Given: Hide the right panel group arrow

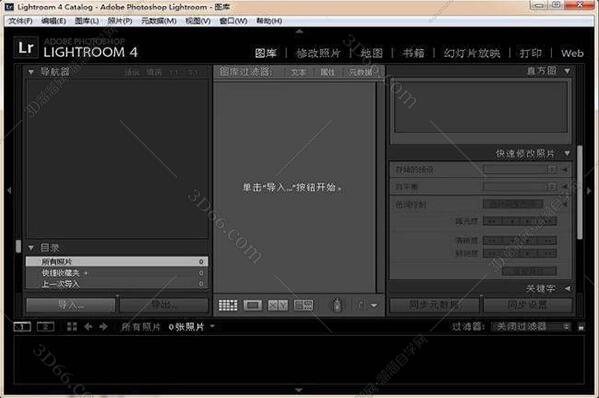Looking at the screenshot, I should pos(589,190).
